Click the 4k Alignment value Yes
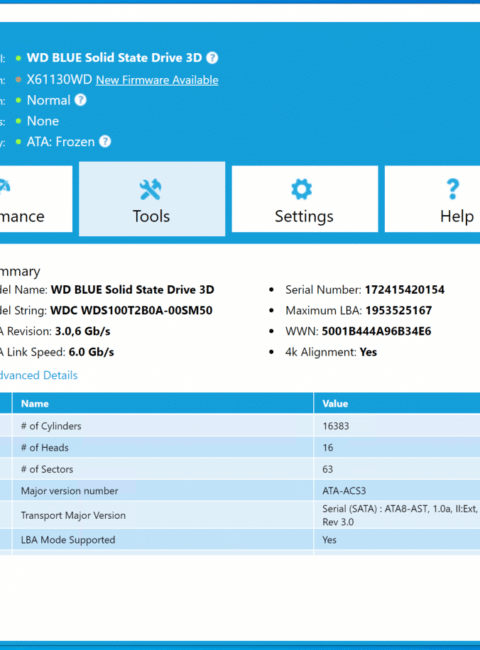480x650 pixels. (368, 352)
